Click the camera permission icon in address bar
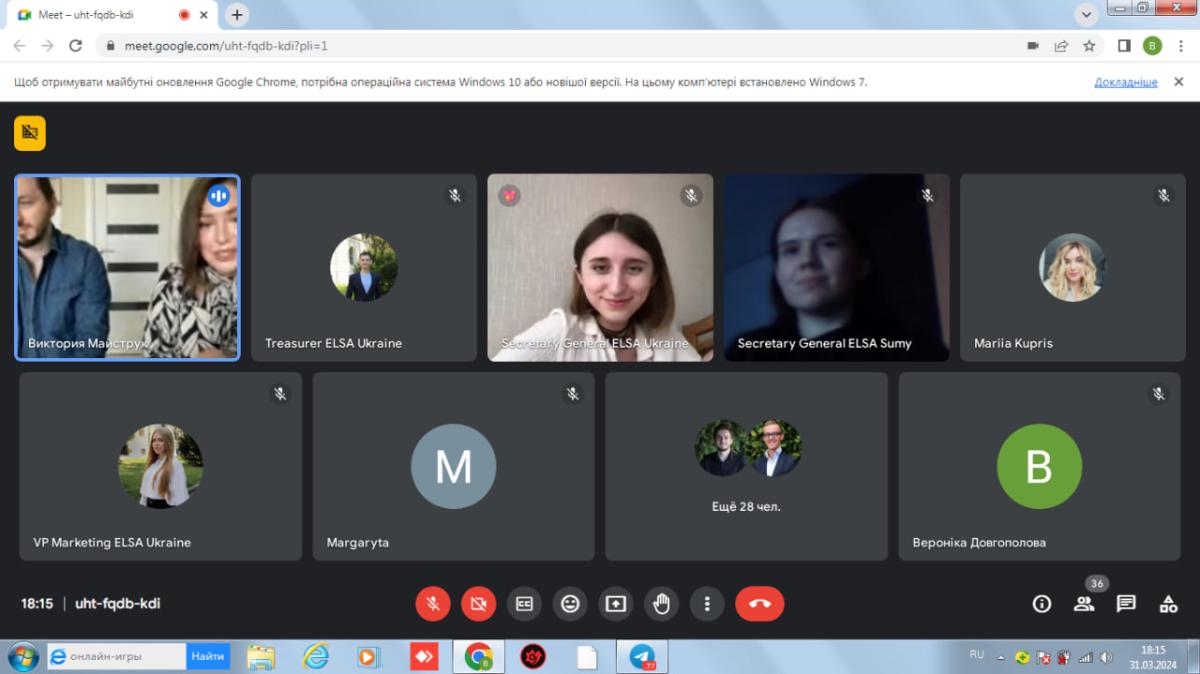The width and height of the screenshot is (1200, 674). 1033,46
